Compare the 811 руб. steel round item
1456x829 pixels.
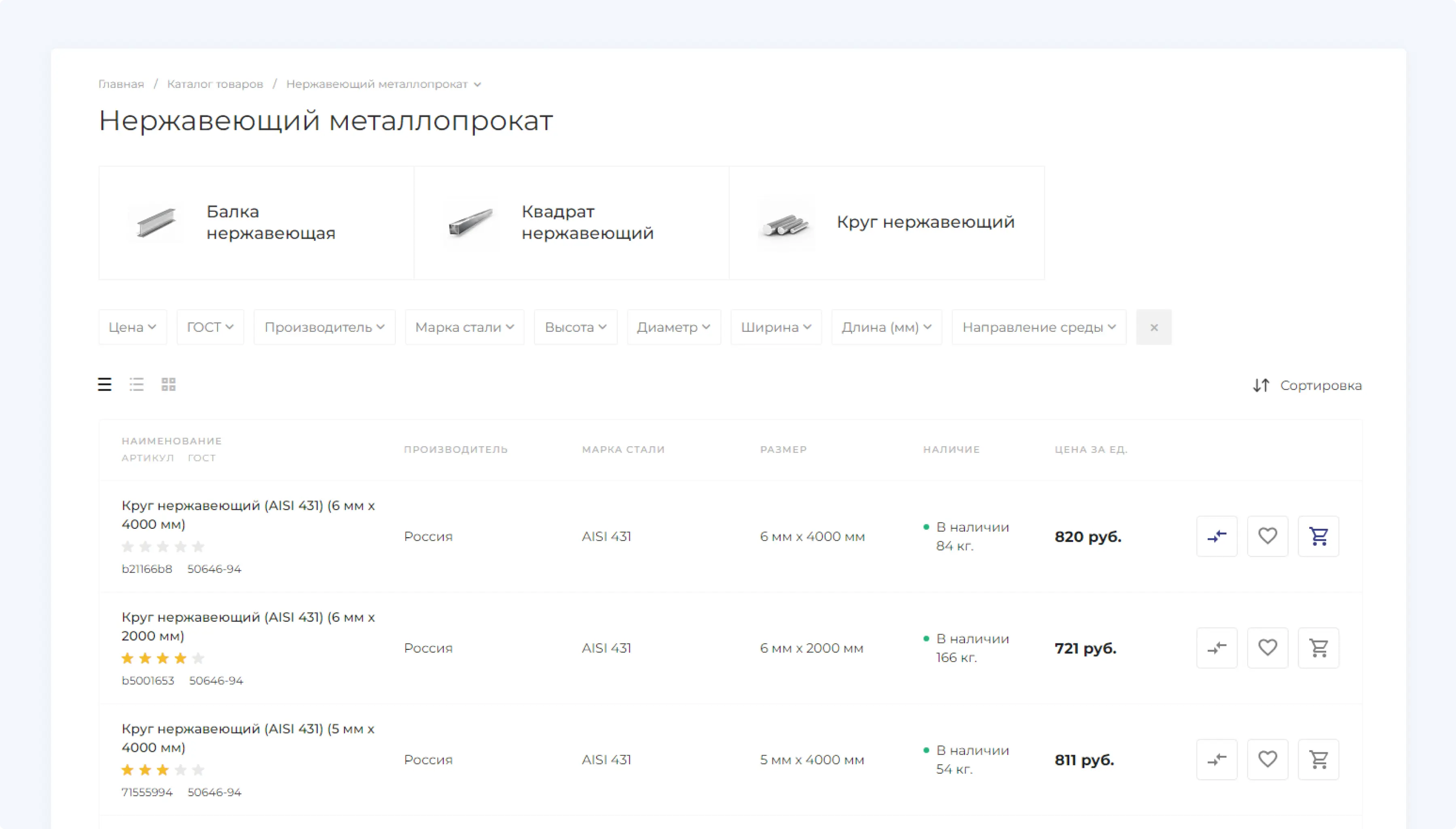click(1217, 759)
